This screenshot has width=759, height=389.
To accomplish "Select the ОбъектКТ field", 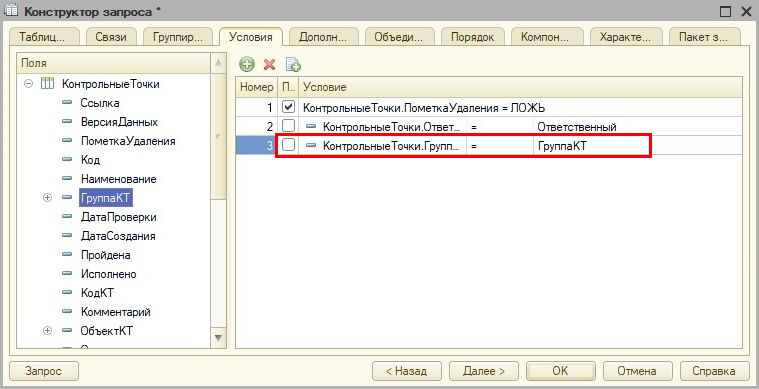I will [x=106, y=331].
